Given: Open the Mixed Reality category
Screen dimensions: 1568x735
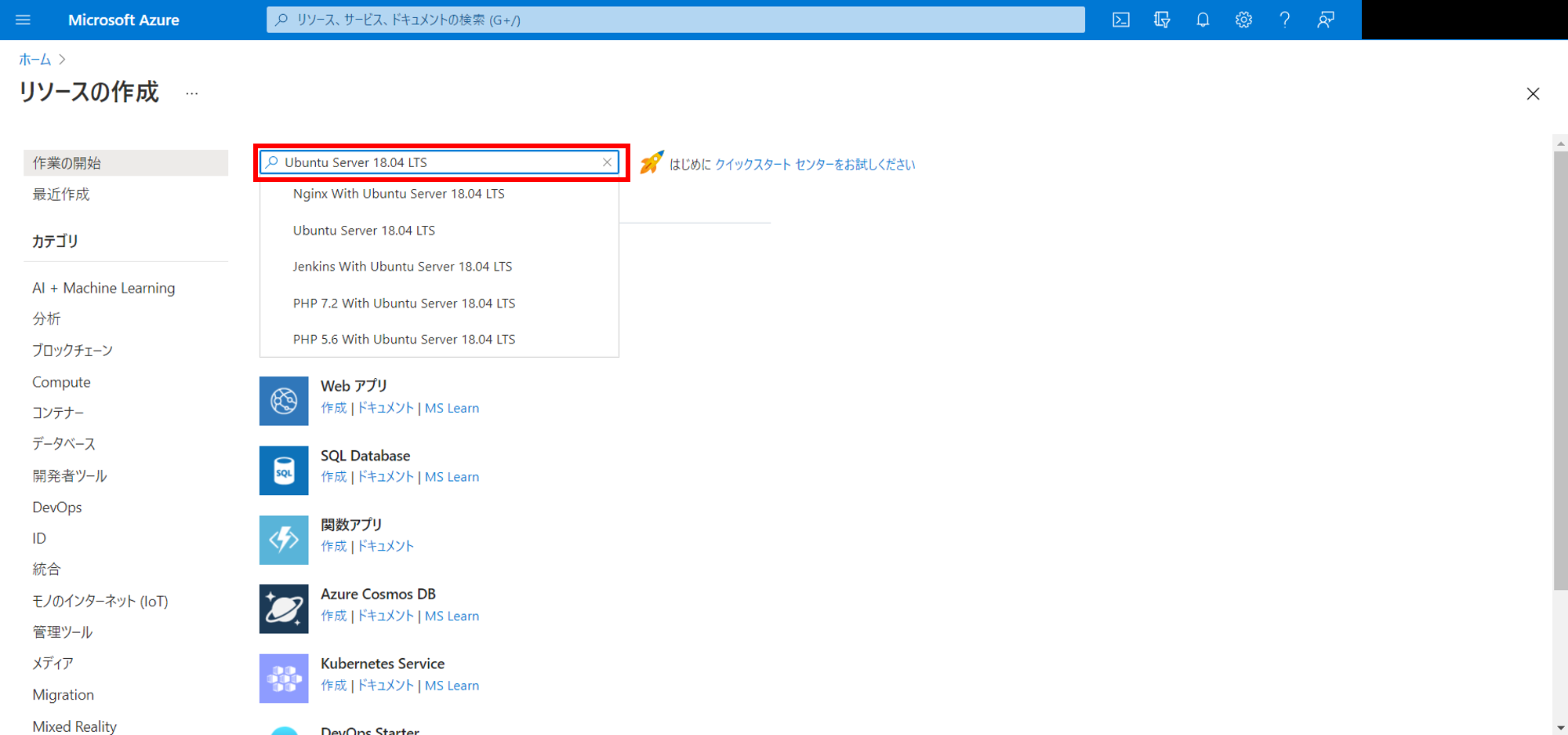Looking at the screenshot, I should (x=74, y=726).
